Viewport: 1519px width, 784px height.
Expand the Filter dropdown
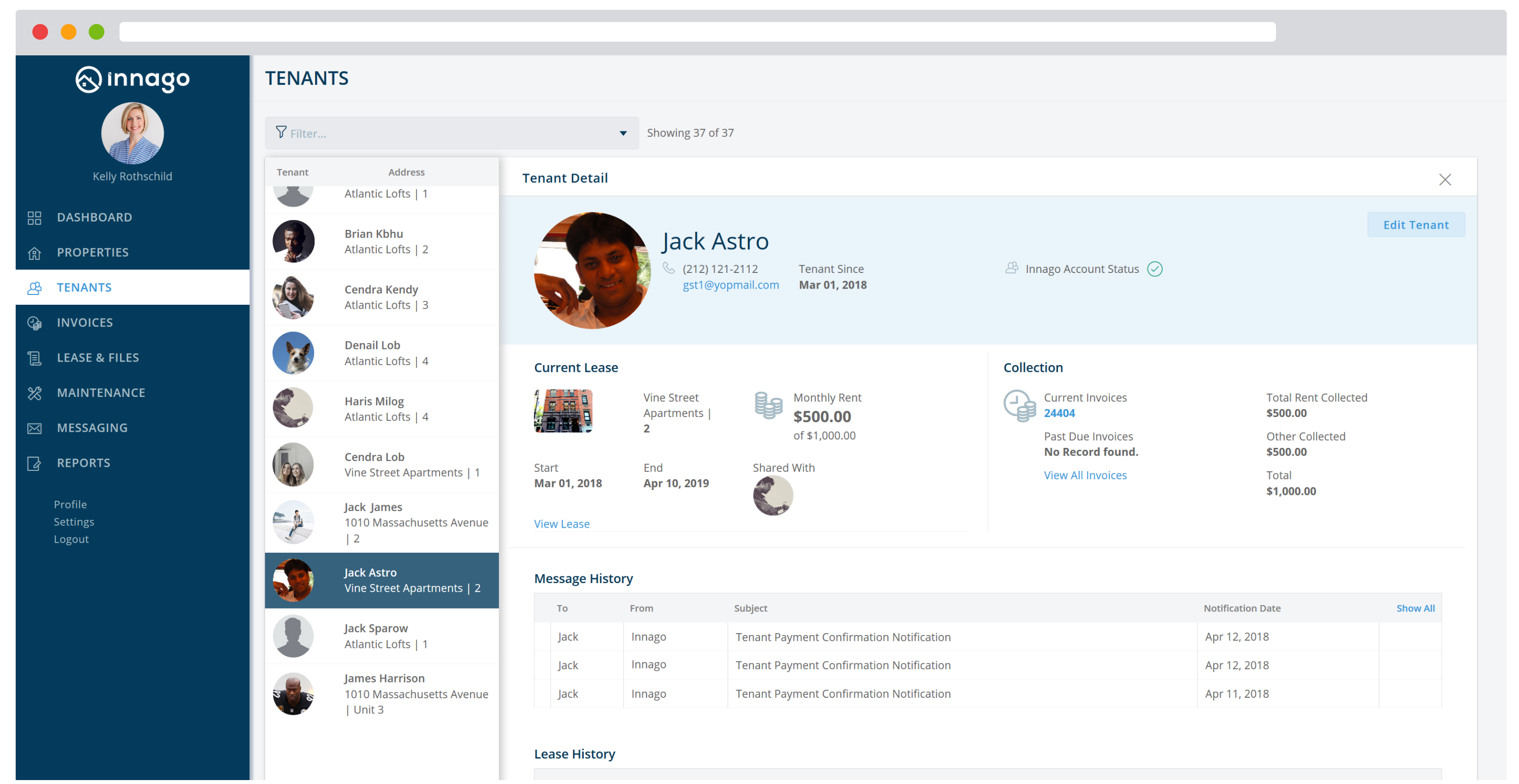point(623,133)
